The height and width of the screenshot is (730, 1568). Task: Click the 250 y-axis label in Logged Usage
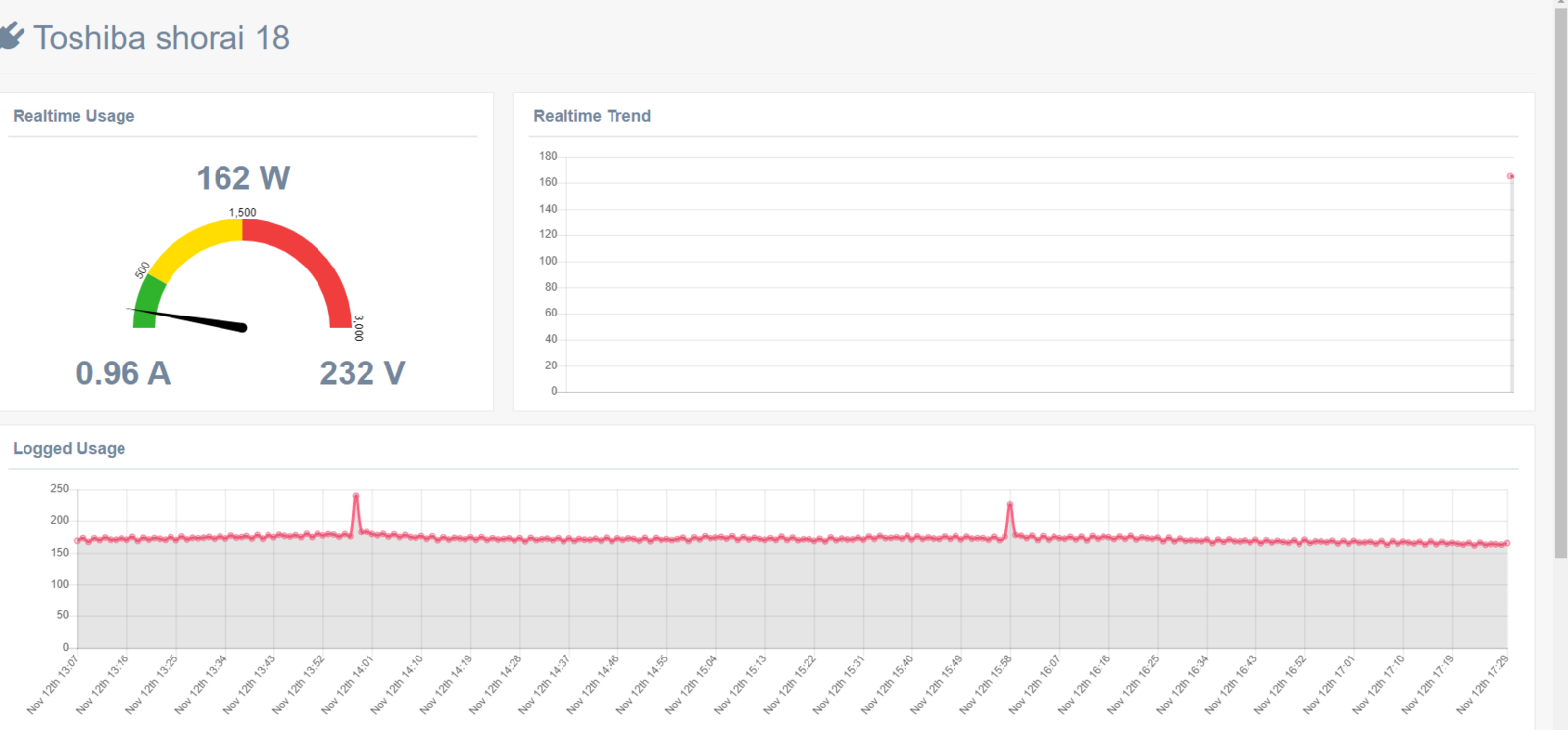60,488
